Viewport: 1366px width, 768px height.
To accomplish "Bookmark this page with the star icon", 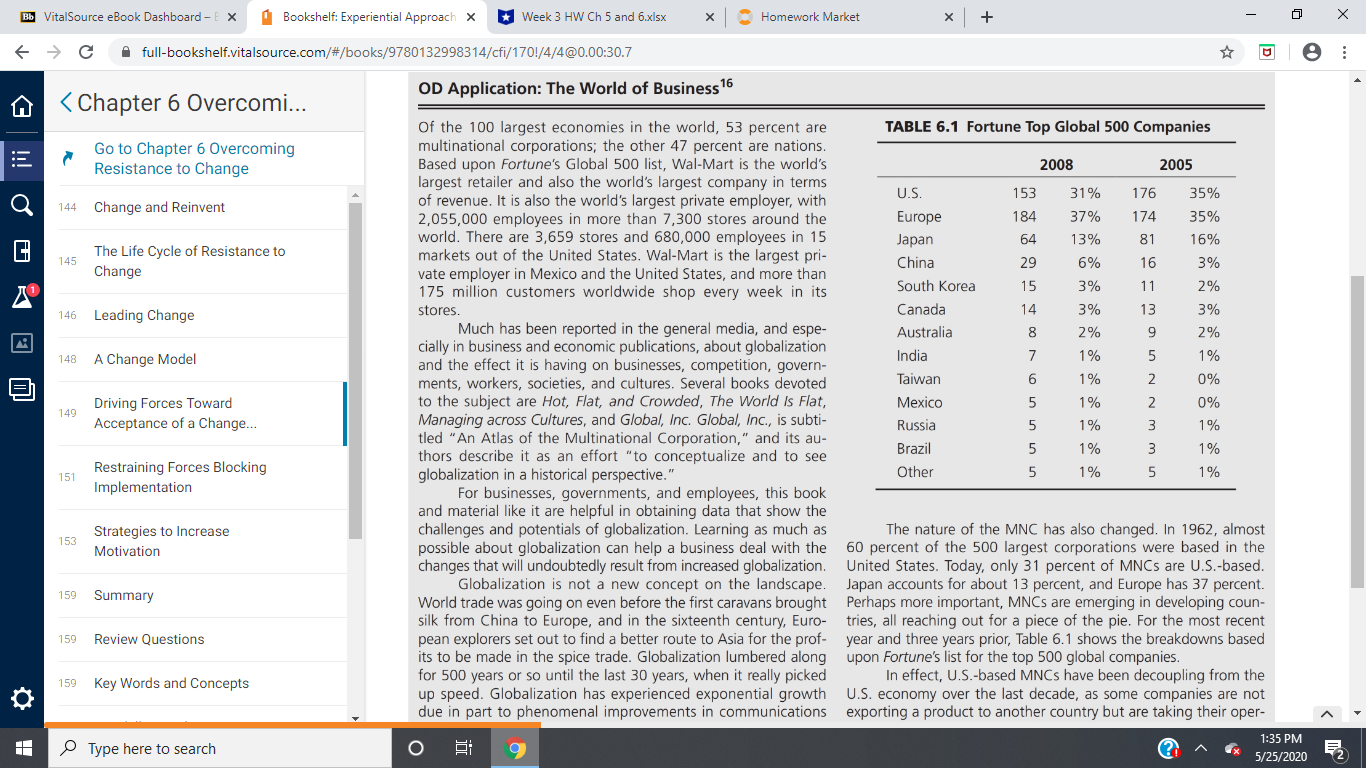I will [1227, 52].
